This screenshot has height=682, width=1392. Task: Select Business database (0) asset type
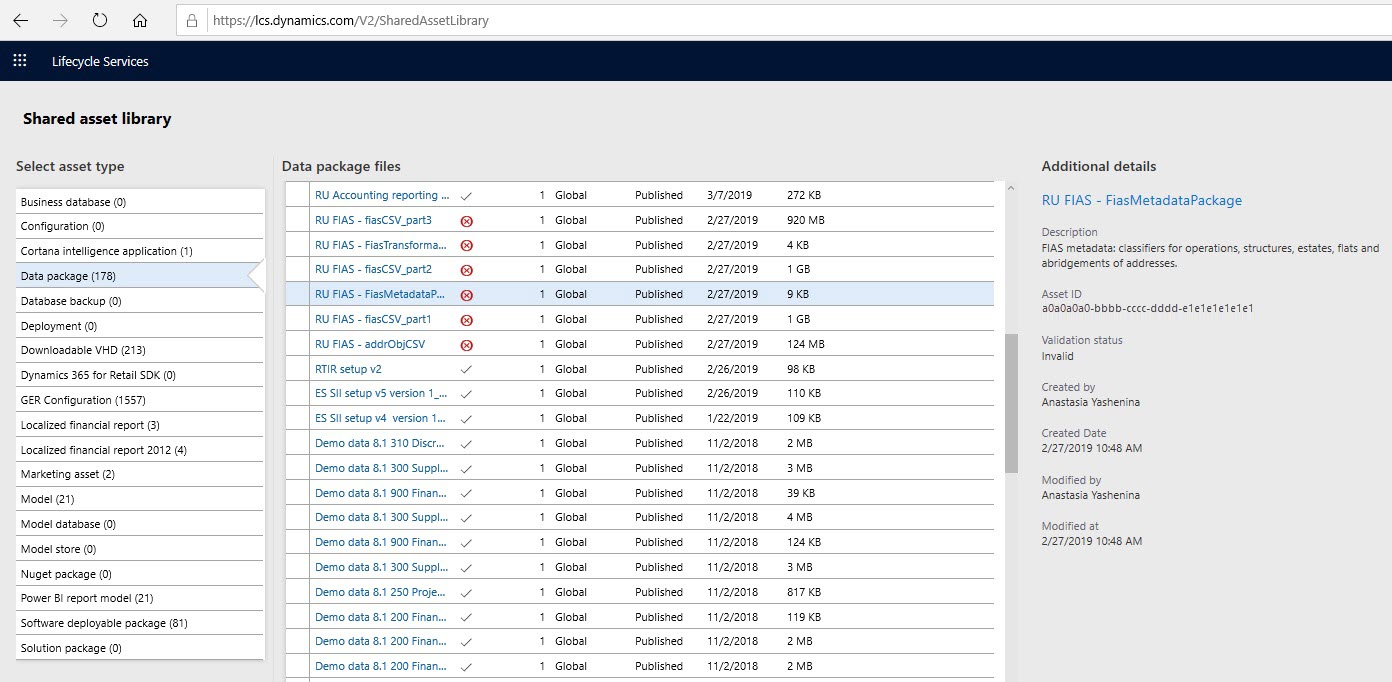[140, 202]
